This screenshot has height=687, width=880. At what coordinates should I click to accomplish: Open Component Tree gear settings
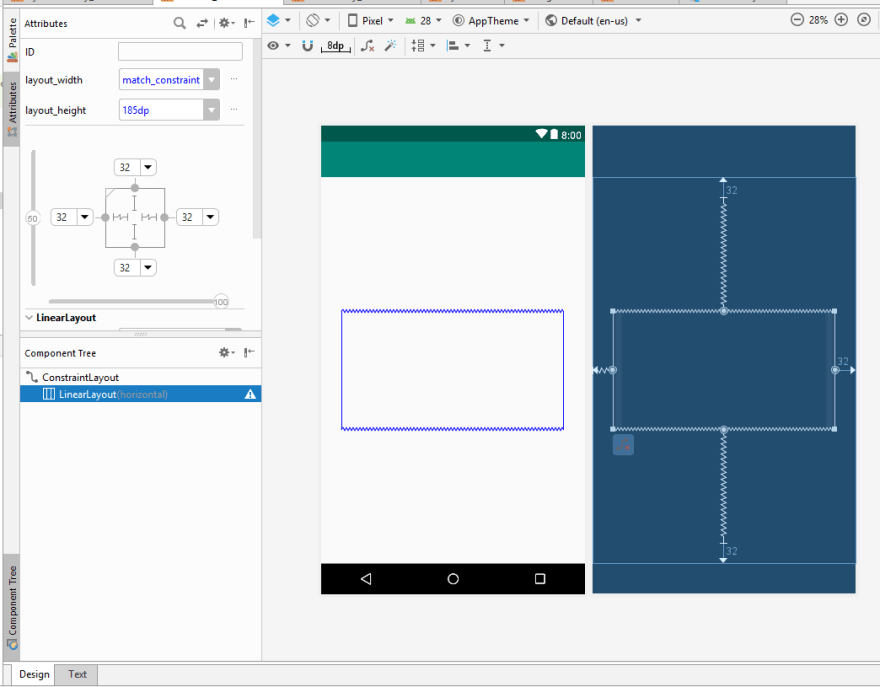click(x=226, y=352)
